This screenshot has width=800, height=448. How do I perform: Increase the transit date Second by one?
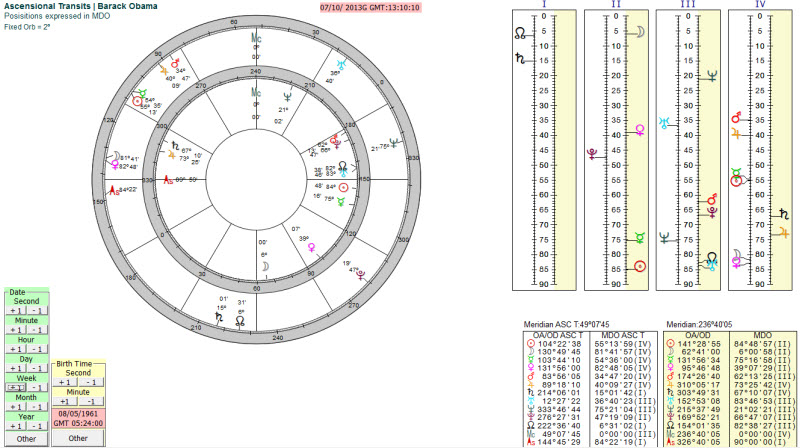[16, 310]
